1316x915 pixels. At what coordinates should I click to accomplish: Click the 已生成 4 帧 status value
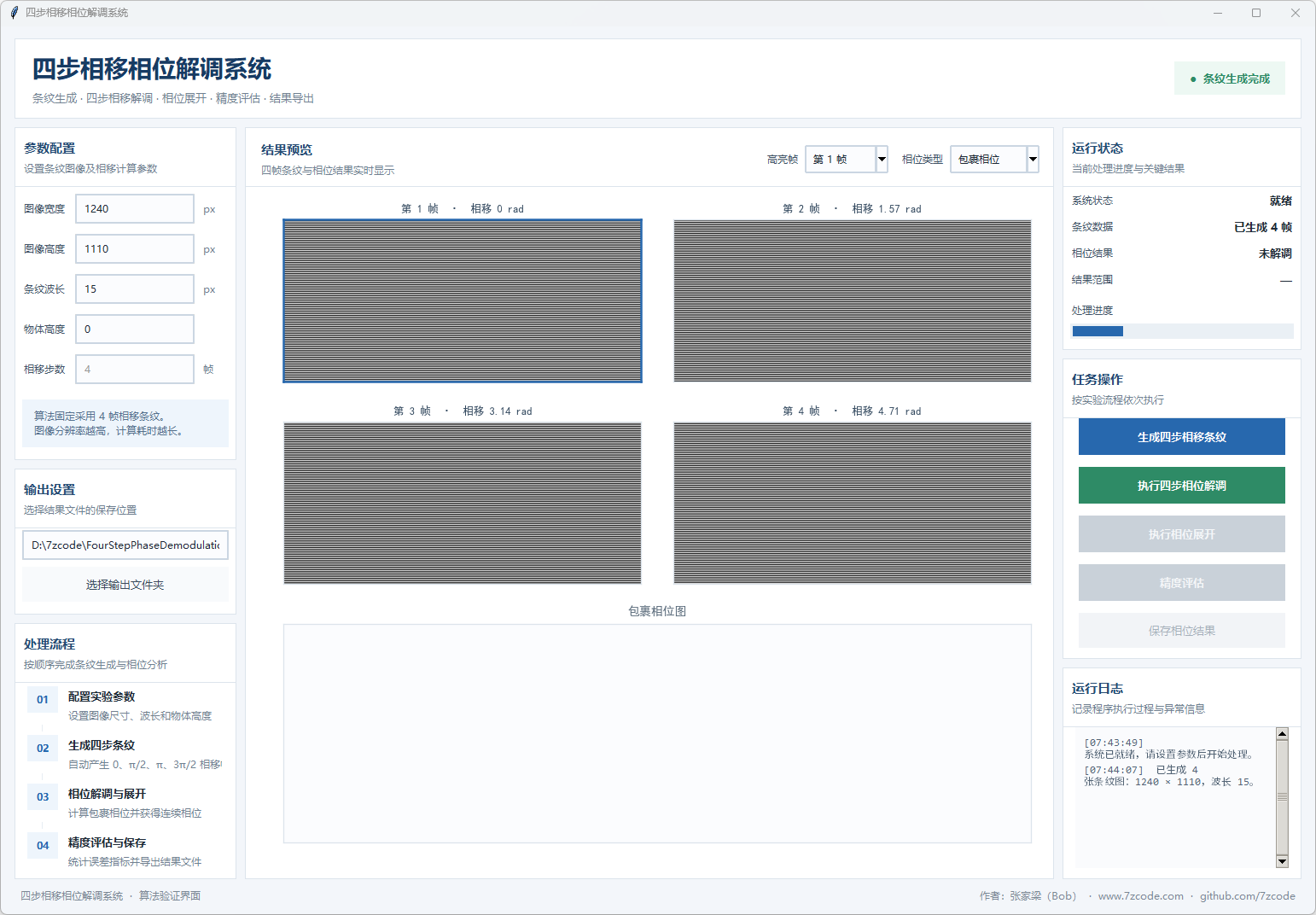[1262, 227]
